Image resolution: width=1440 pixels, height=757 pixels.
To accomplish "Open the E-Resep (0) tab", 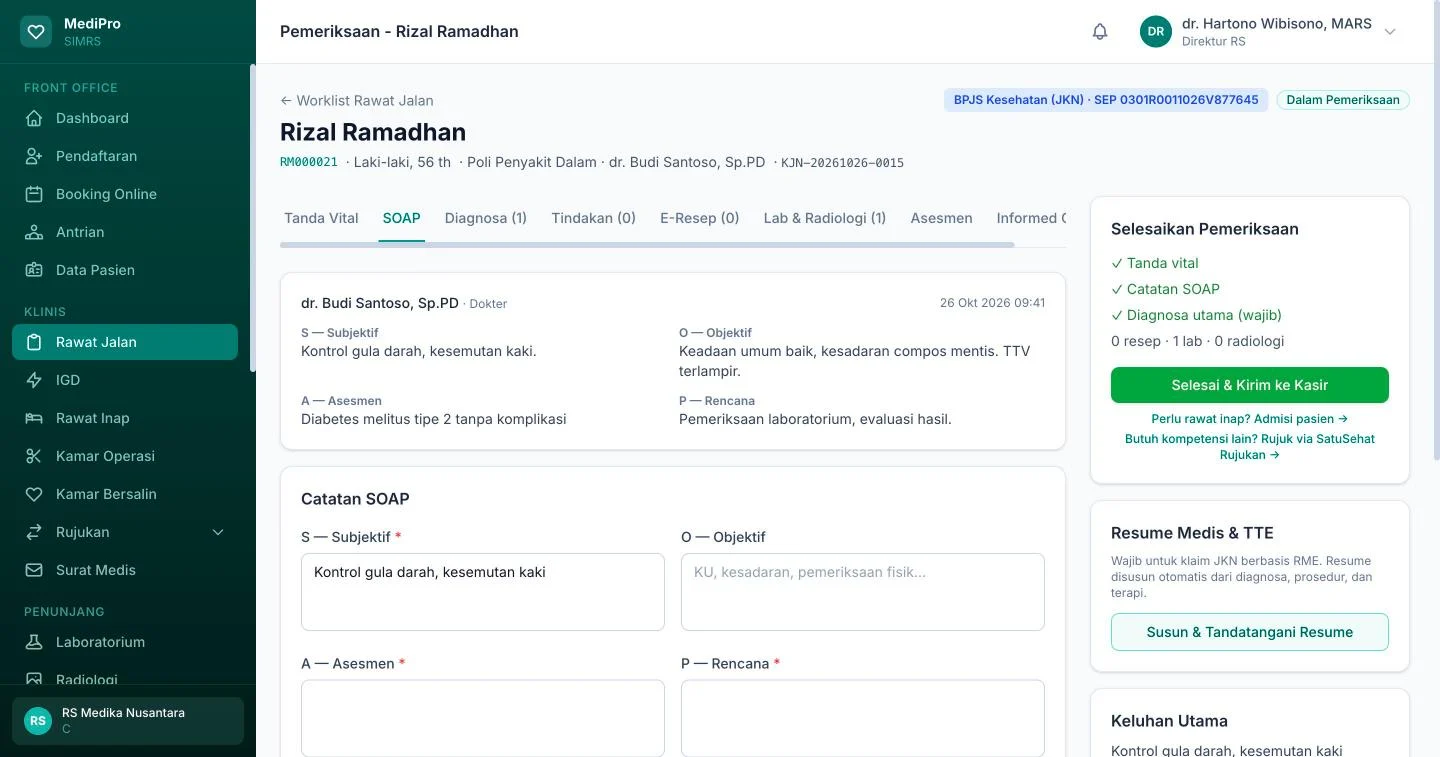I will click(x=700, y=218).
